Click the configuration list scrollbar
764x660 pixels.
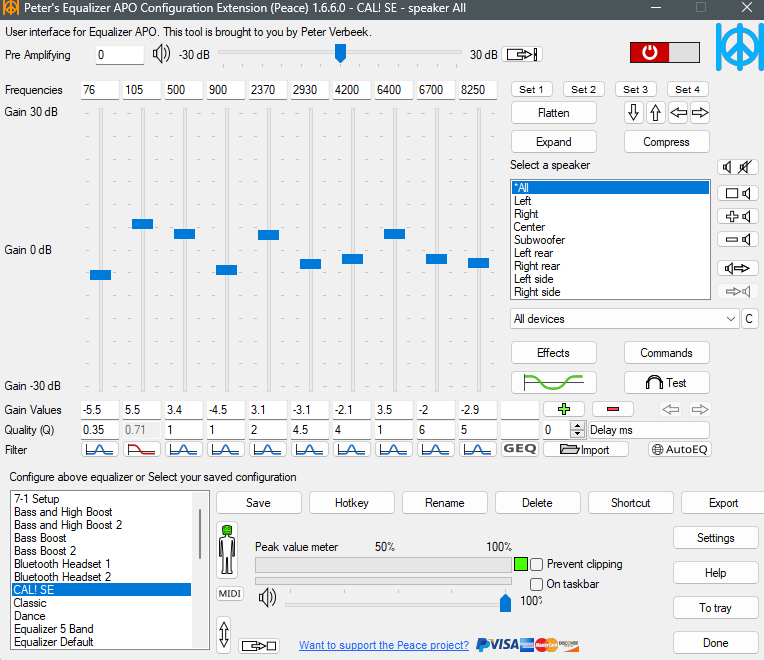(200, 534)
